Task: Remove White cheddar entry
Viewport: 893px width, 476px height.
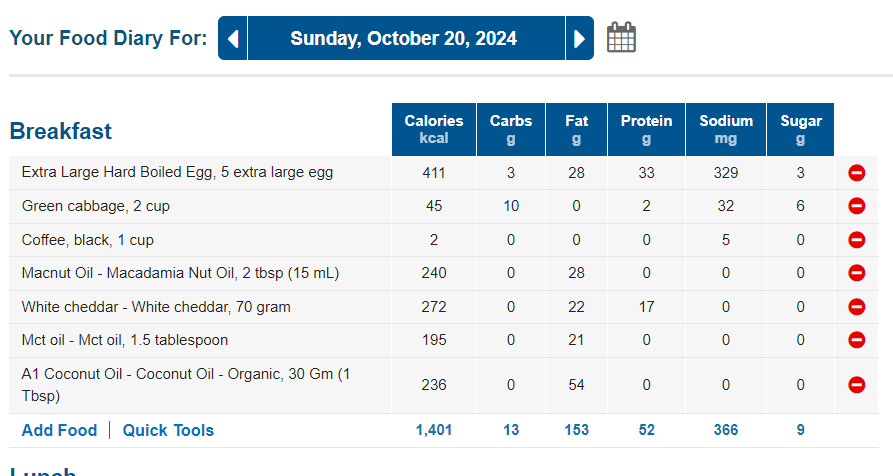Action: click(856, 307)
